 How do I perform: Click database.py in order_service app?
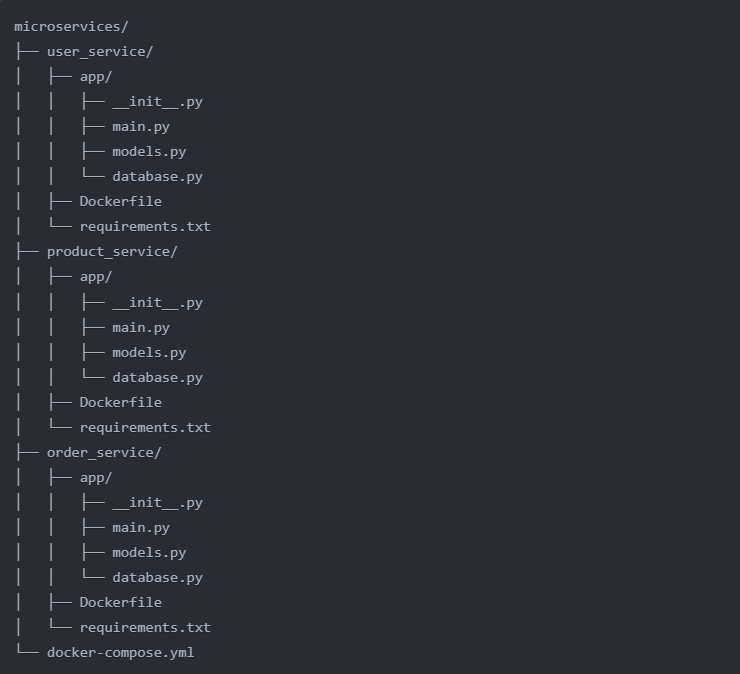(x=157, y=578)
